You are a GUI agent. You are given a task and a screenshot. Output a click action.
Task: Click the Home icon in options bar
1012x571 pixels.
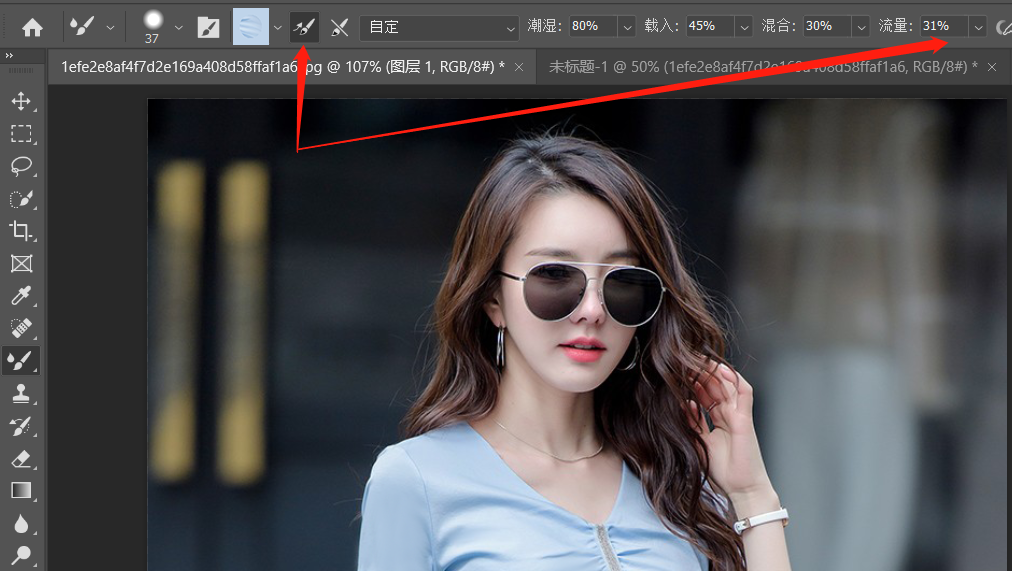pos(33,27)
